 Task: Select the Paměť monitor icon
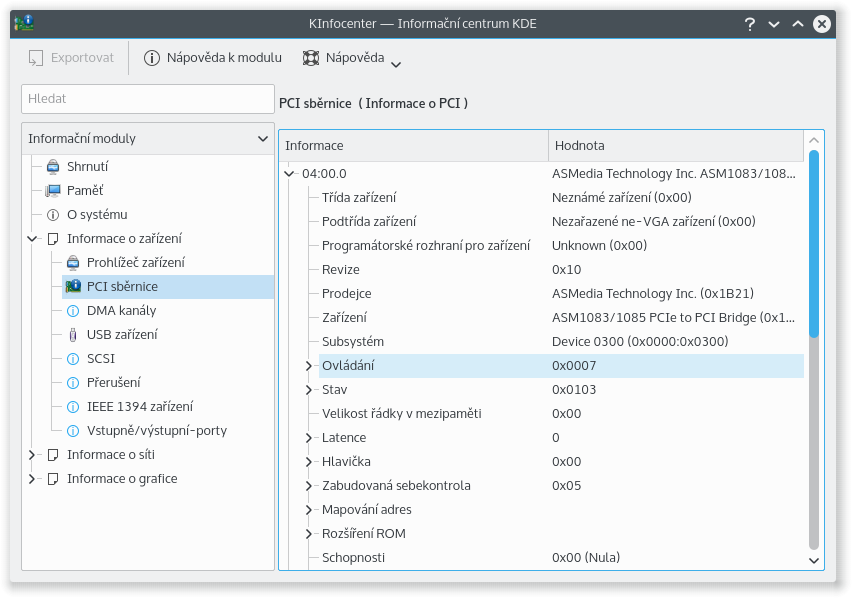pyautogui.click(x=53, y=191)
